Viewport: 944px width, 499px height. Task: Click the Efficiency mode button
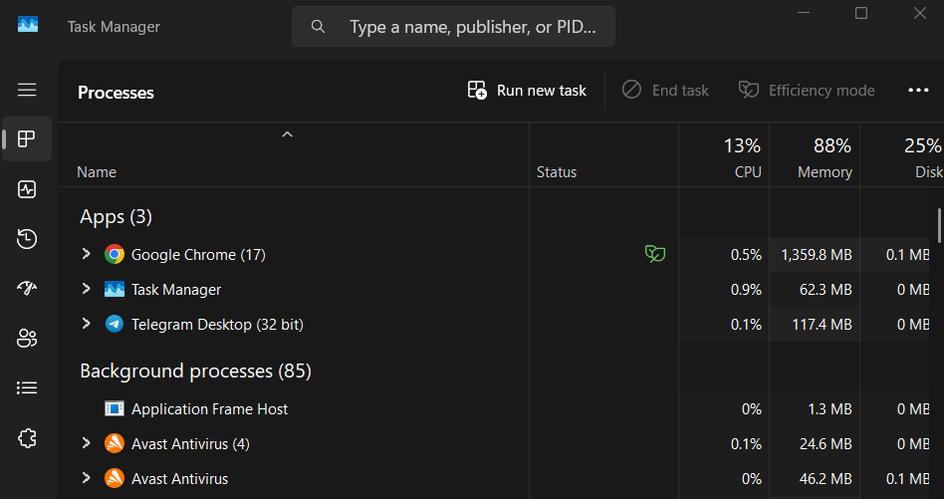pos(807,90)
